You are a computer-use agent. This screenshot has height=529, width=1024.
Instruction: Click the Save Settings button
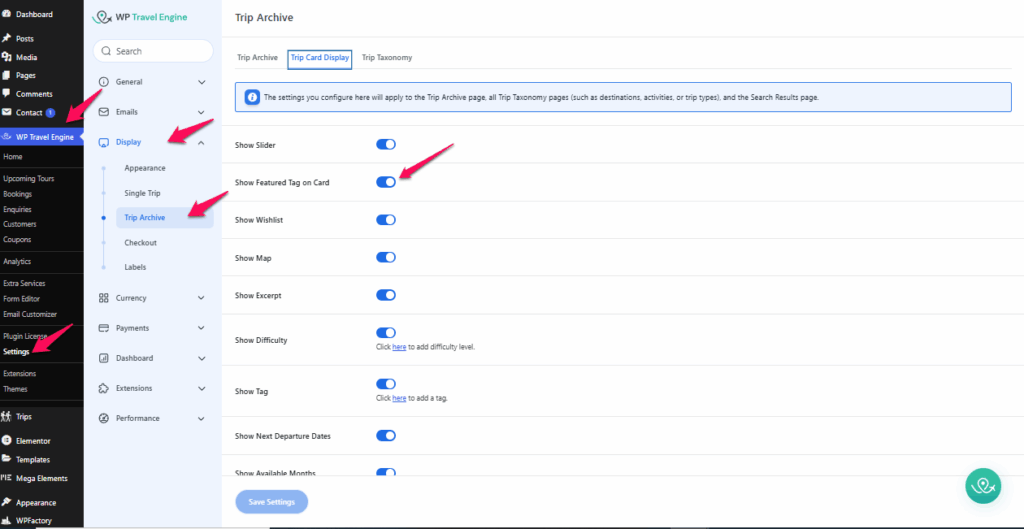[271, 502]
